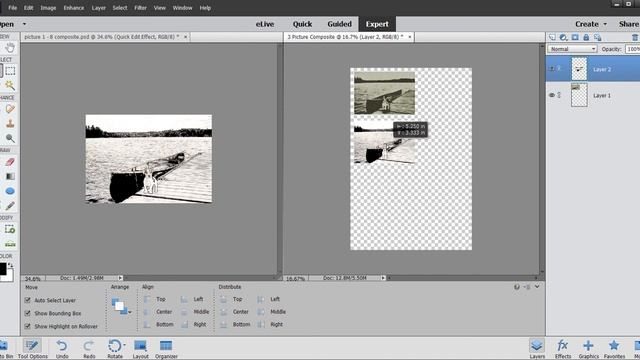Open the Layout dropdown
640x360 pixels.
140,349
